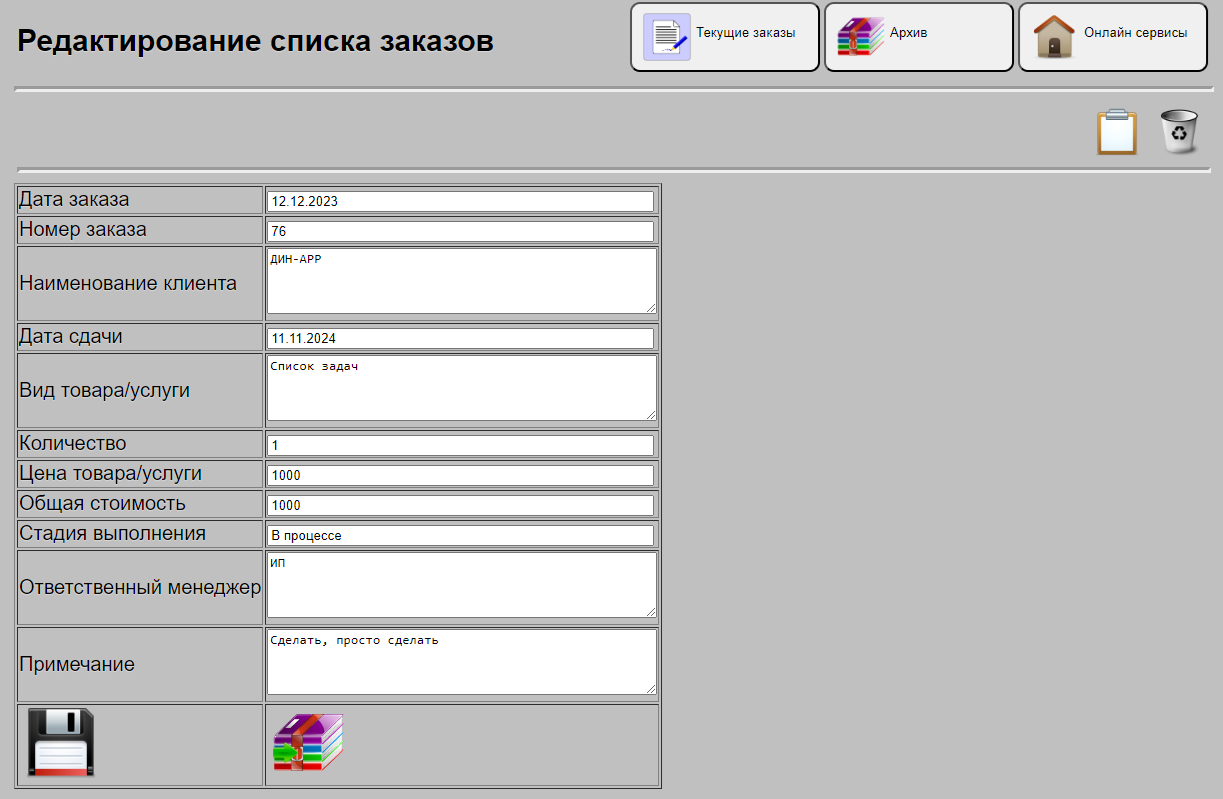Click the recycle bin delete icon
The image size is (1223, 799).
pos(1179,132)
